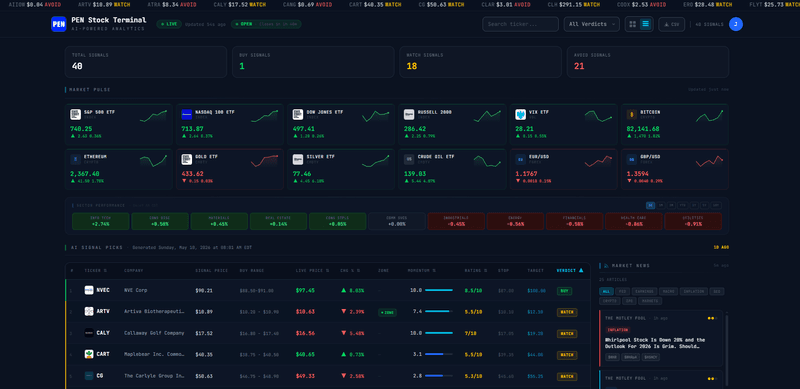Open the Bitcoin card icon

(x=632, y=114)
